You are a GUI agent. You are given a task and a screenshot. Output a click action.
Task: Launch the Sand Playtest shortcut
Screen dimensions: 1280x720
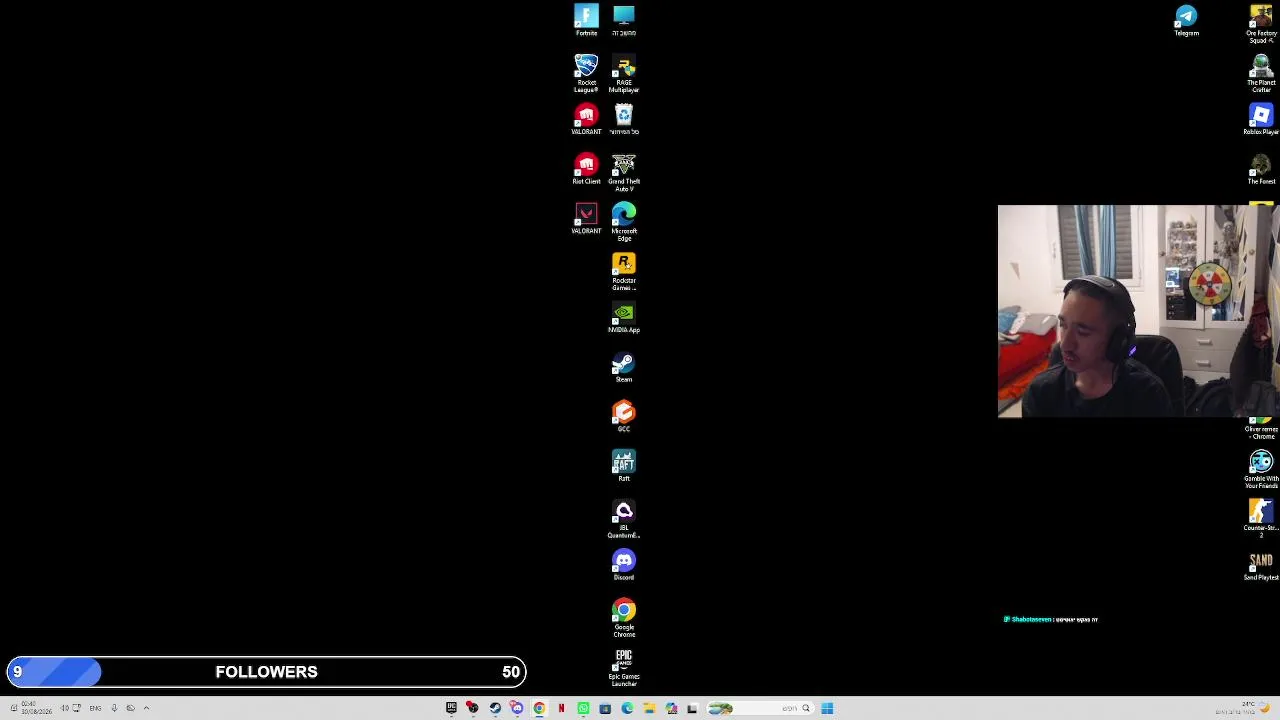(1261, 565)
